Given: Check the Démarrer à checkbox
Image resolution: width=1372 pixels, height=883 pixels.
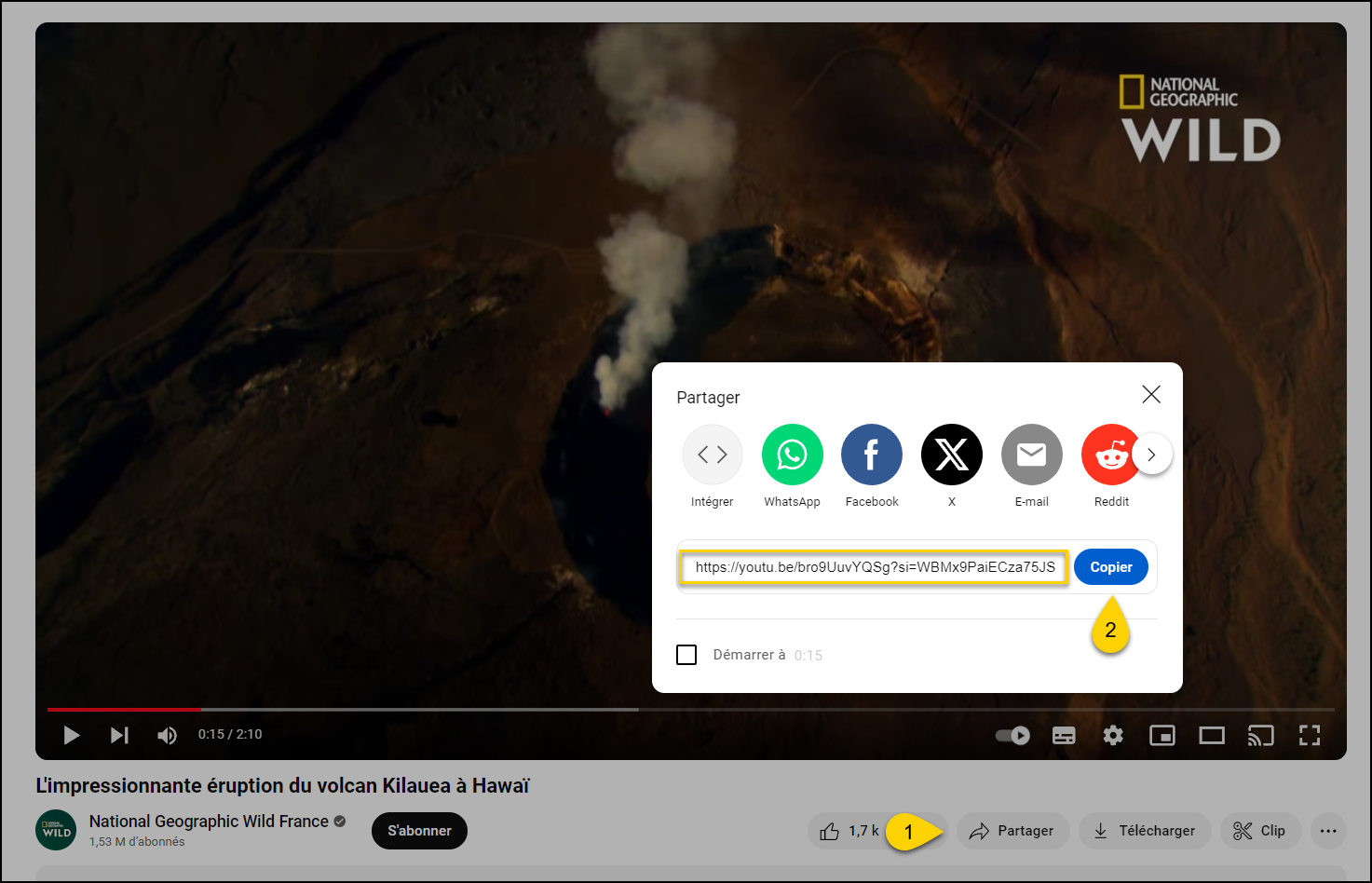Looking at the screenshot, I should tap(686, 655).
